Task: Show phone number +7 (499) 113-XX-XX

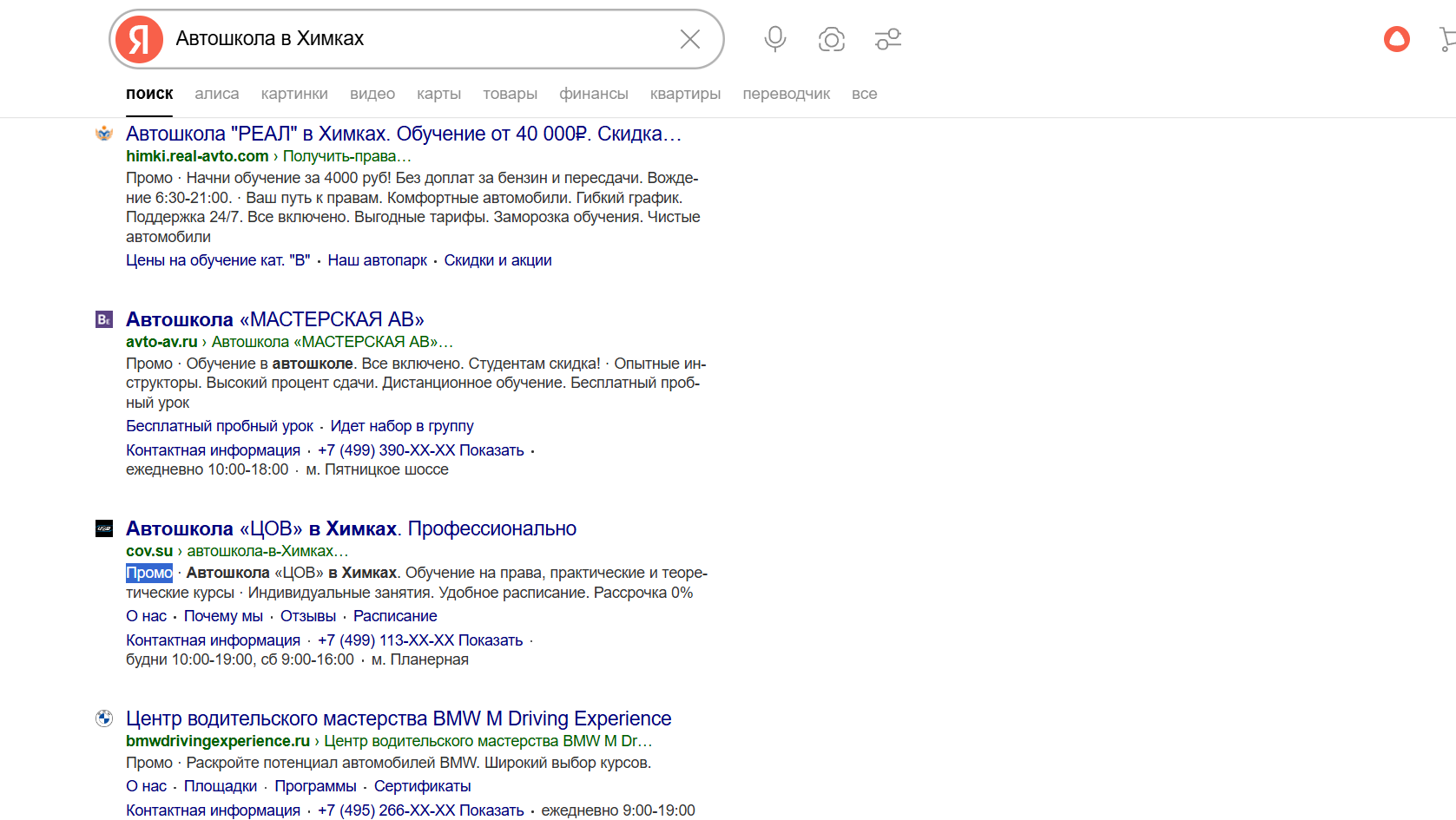Action: coord(420,640)
